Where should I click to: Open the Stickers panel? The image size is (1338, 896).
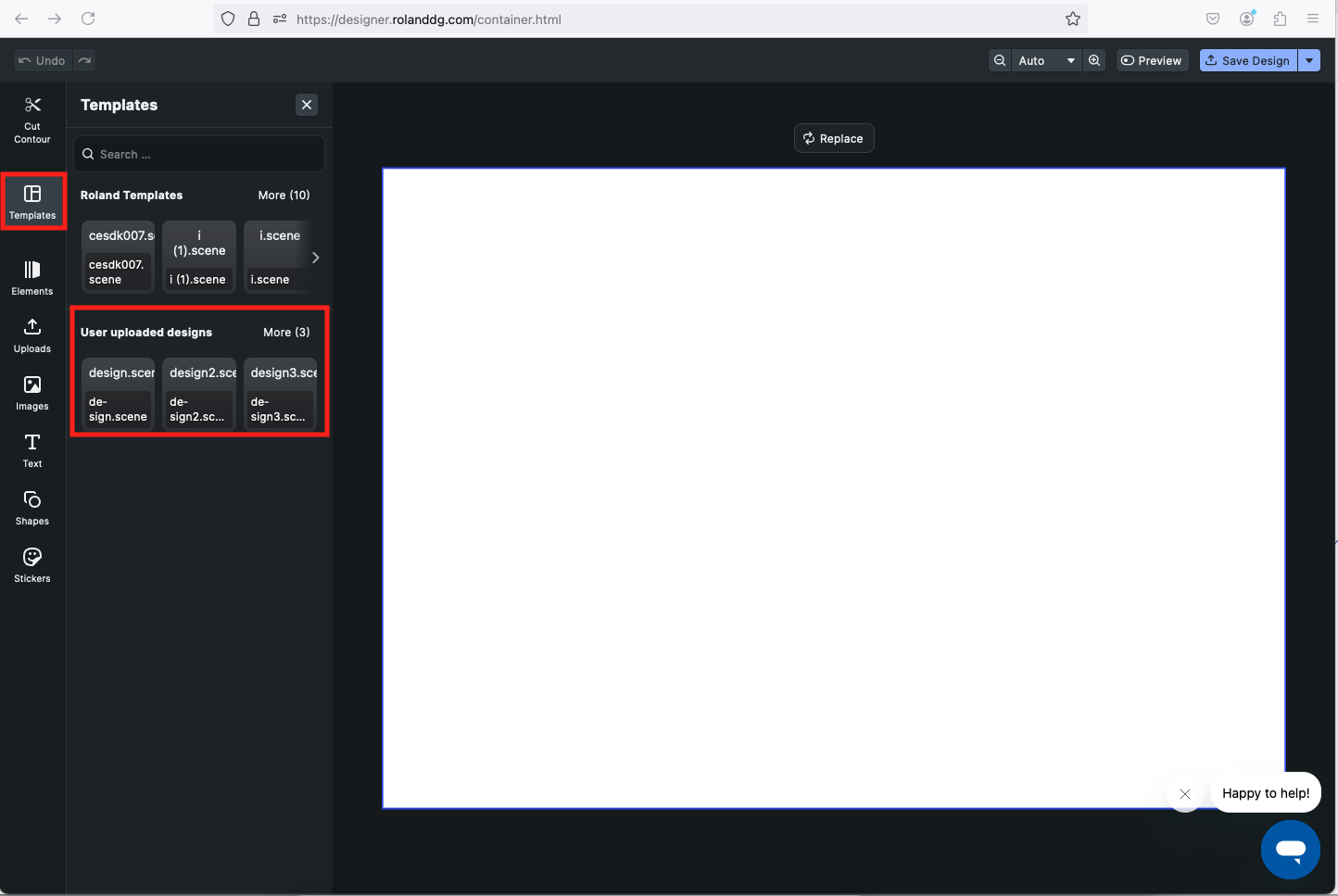tap(32, 565)
